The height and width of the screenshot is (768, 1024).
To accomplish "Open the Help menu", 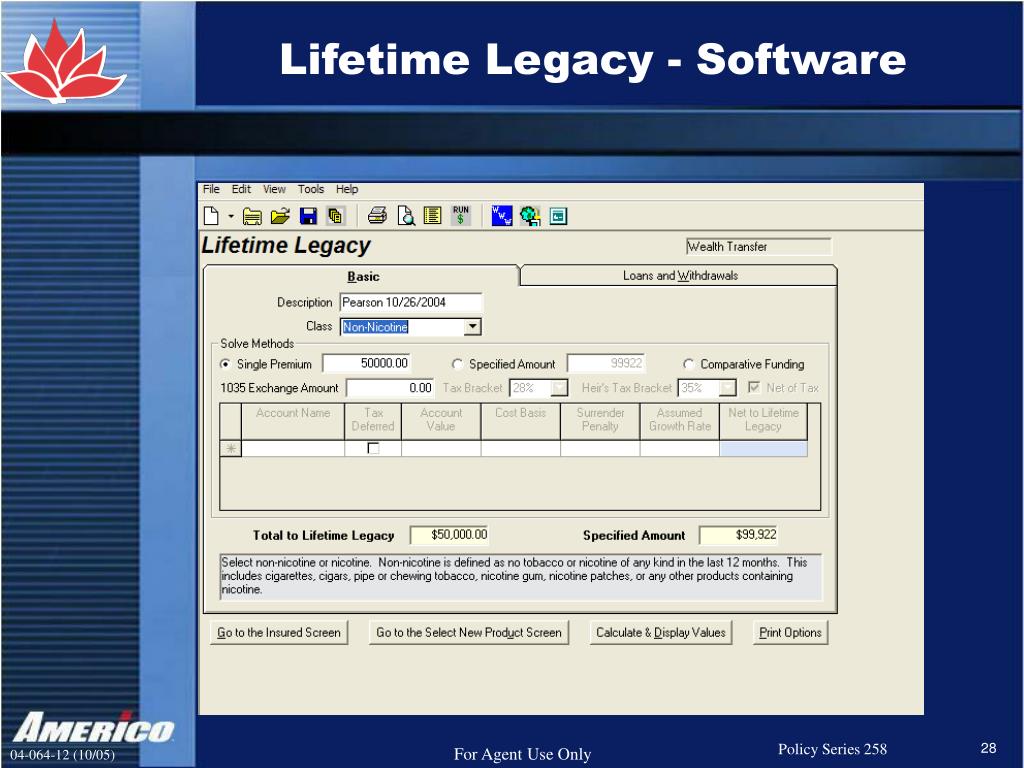I will tap(347, 189).
